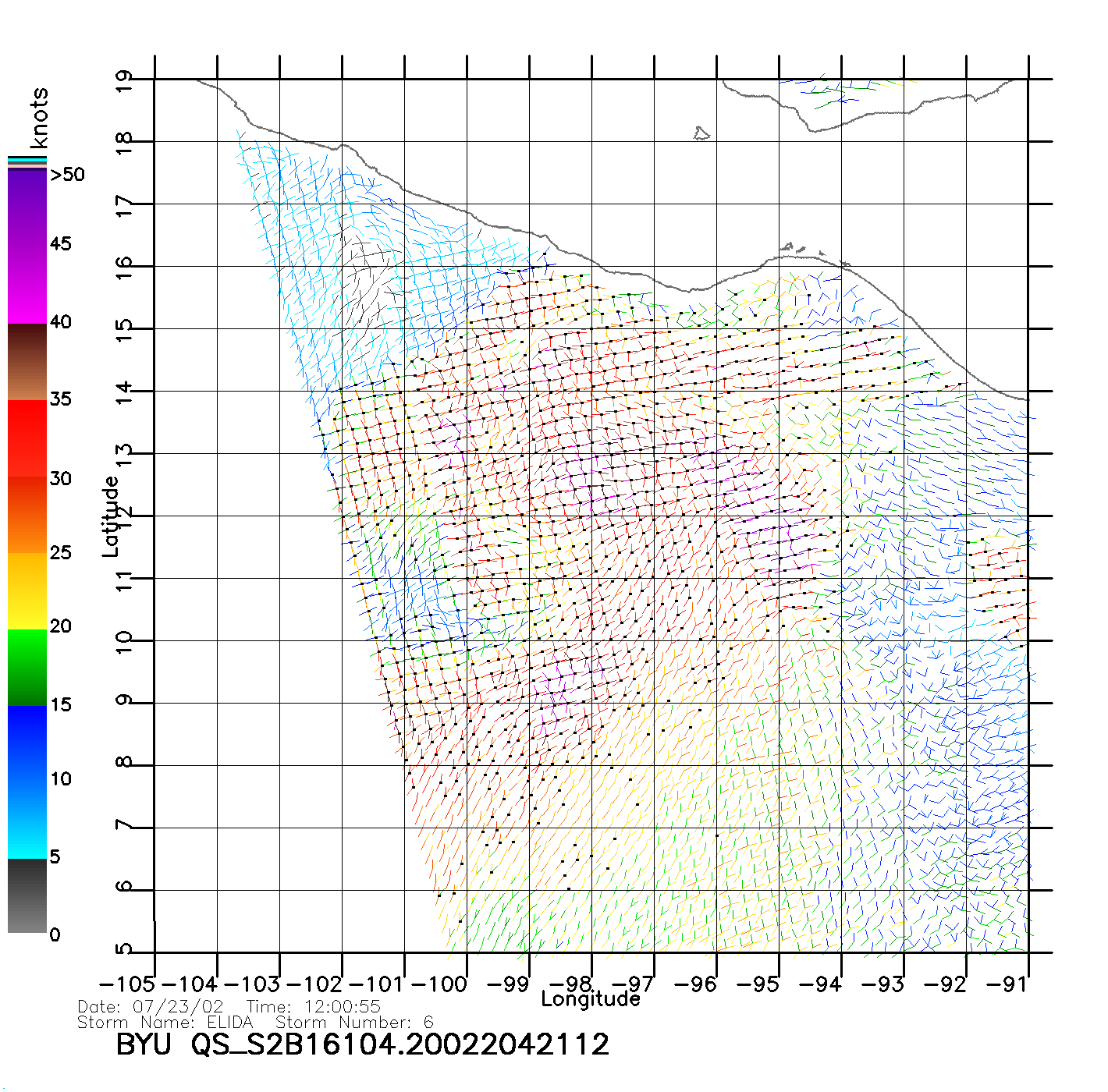Image resolution: width=1108 pixels, height=1092 pixels.
Task: Select the -91 longitude tick label
Action: tap(1007, 984)
